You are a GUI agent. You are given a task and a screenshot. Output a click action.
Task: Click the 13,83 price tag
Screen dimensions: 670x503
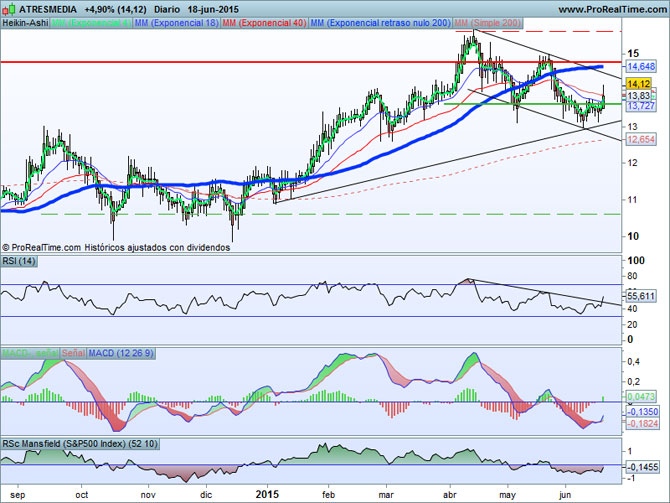(x=639, y=96)
